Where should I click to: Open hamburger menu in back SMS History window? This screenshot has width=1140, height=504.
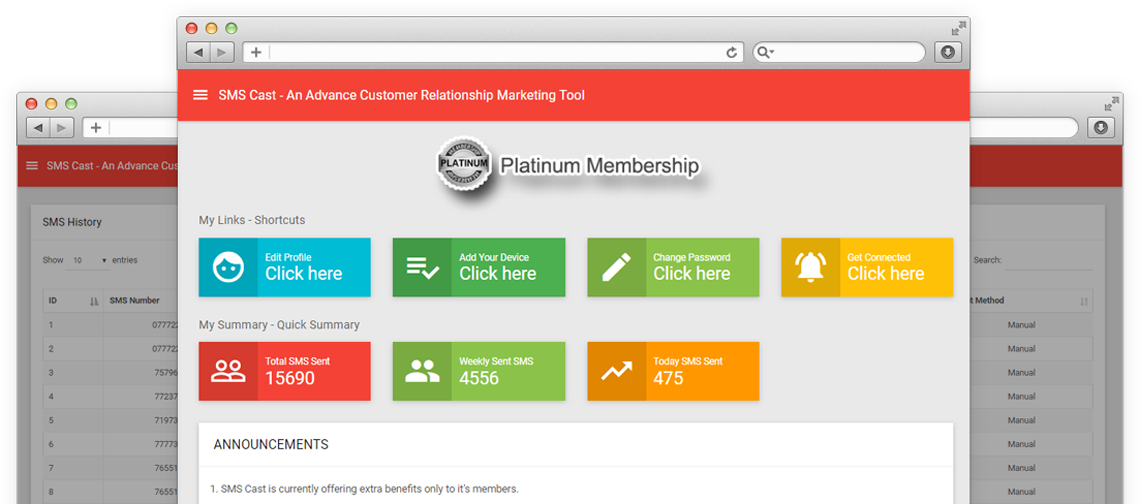point(32,165)
